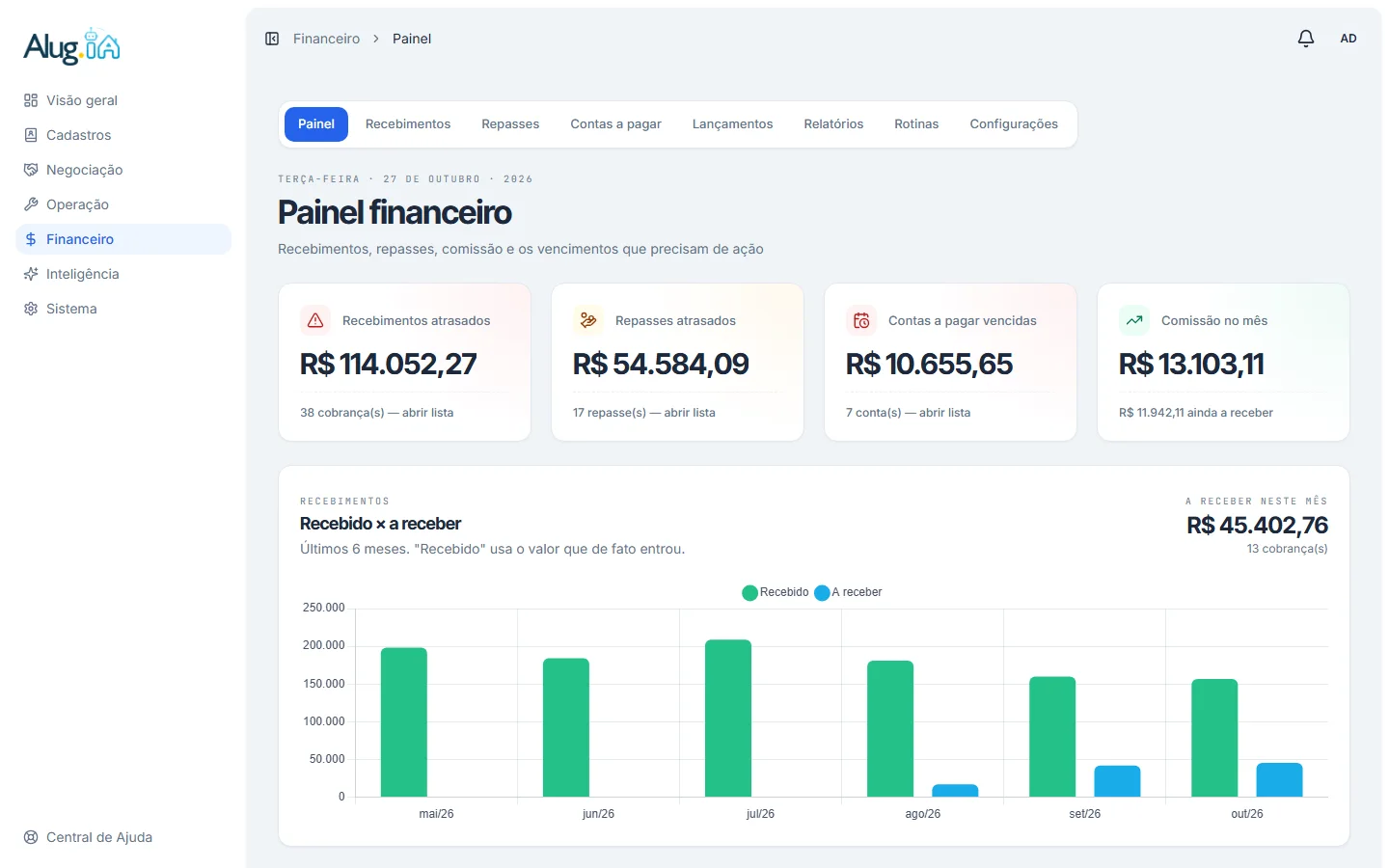Click the Financeiro dollar icon
The width and height of the screenshot is (1389, 868).
(31, 239)
